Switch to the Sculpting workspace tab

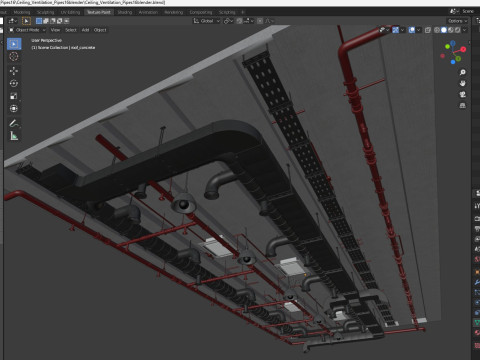click(x=45, y=12)
